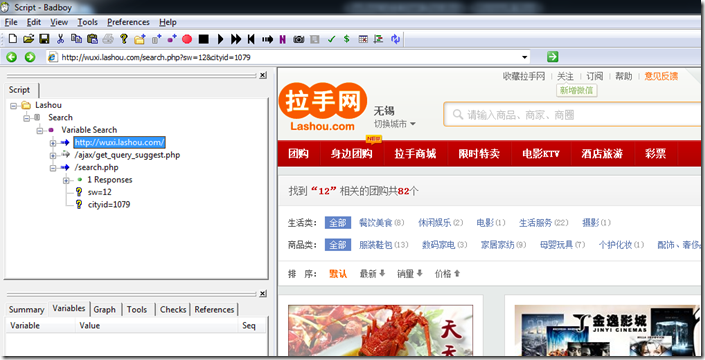Add a variable with the green dollar icon
This screenshot has height=360, width=705.
click(346, 39)
